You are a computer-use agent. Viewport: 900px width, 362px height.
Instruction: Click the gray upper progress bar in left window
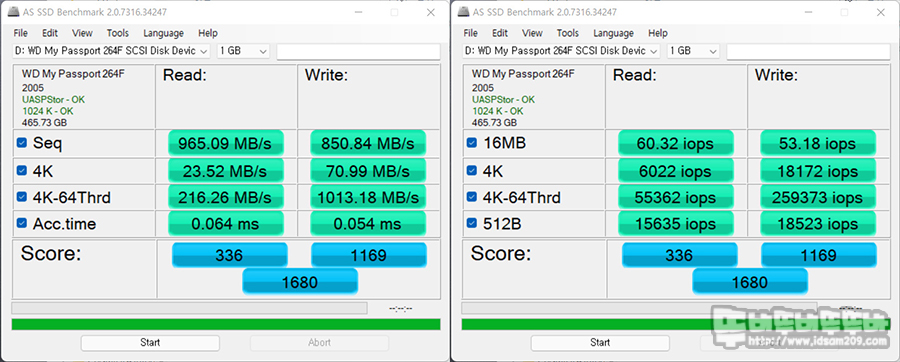[x=189, y=308]
